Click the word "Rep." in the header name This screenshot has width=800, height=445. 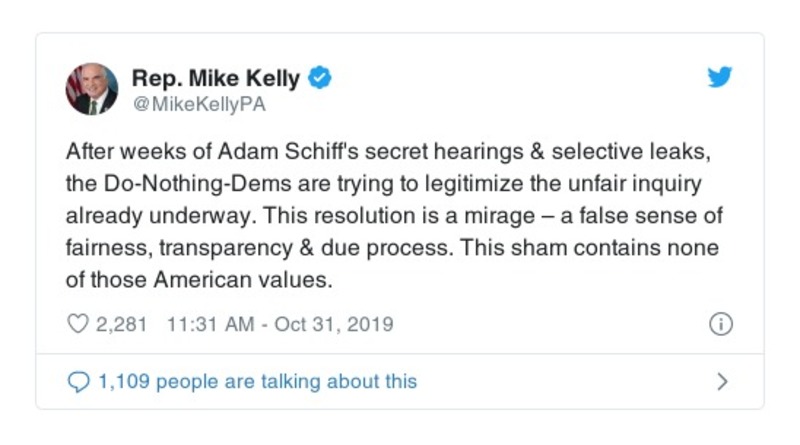tap(152, 78)
